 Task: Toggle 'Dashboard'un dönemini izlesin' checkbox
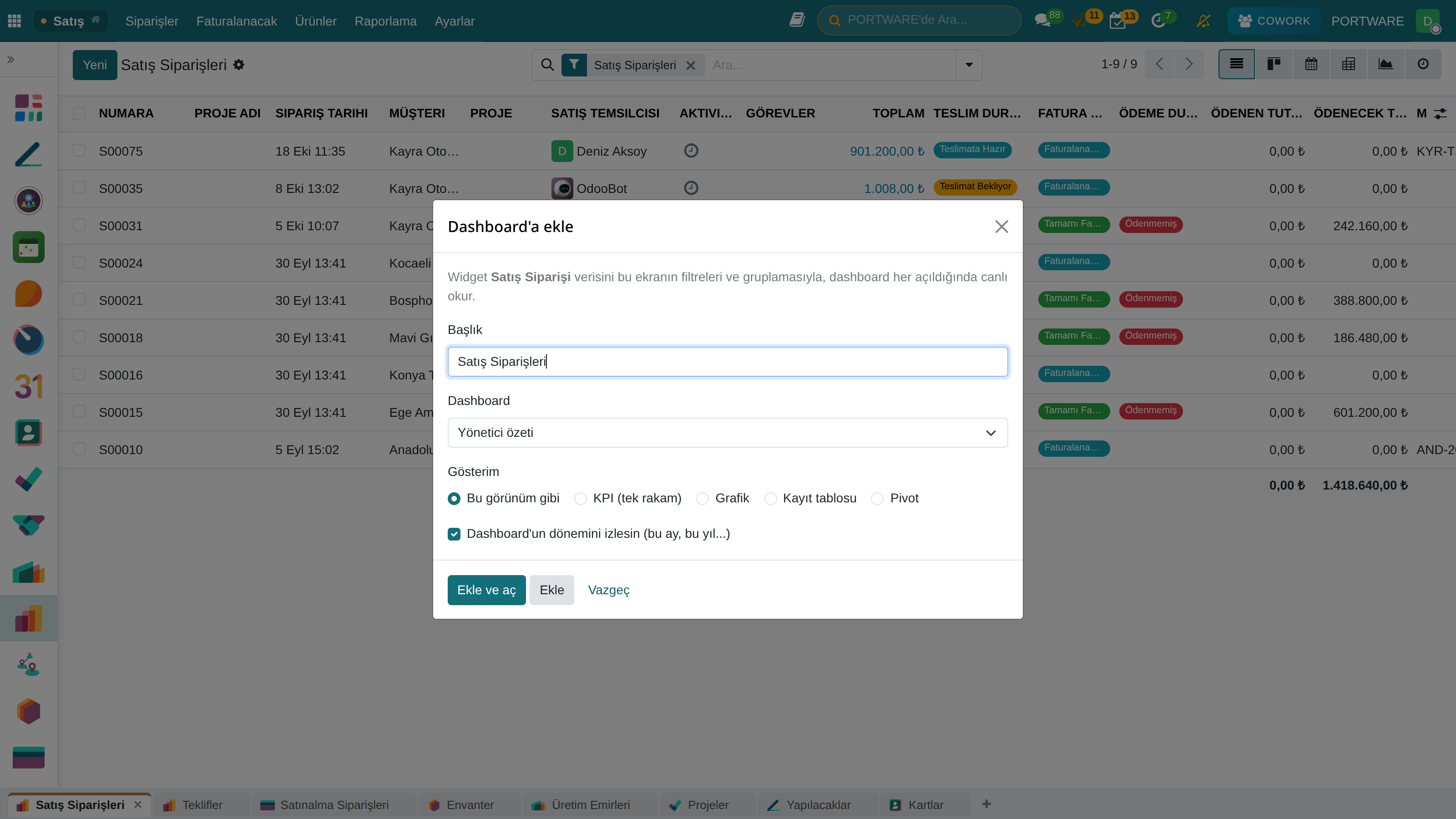coord(454,534)
